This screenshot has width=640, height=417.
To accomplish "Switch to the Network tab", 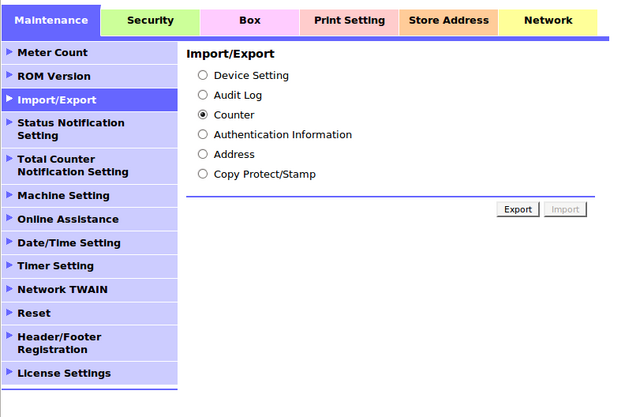I will tap(548, 21).
